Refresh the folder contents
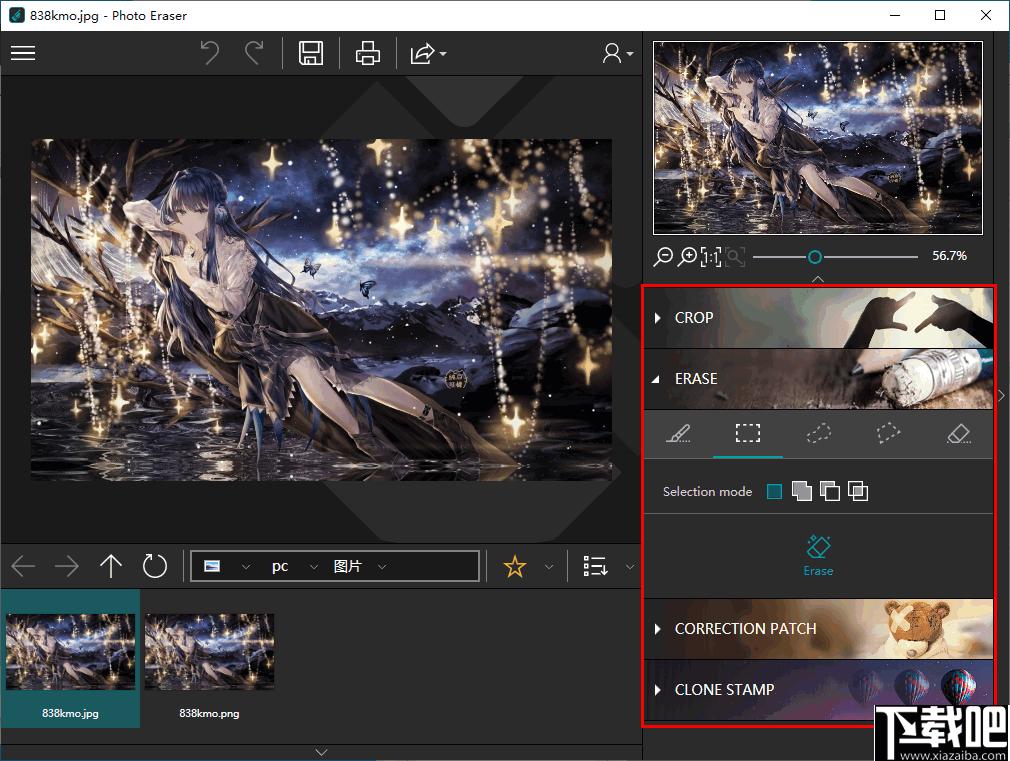This screenshot has width=1010, height=761. click(155, 566)
